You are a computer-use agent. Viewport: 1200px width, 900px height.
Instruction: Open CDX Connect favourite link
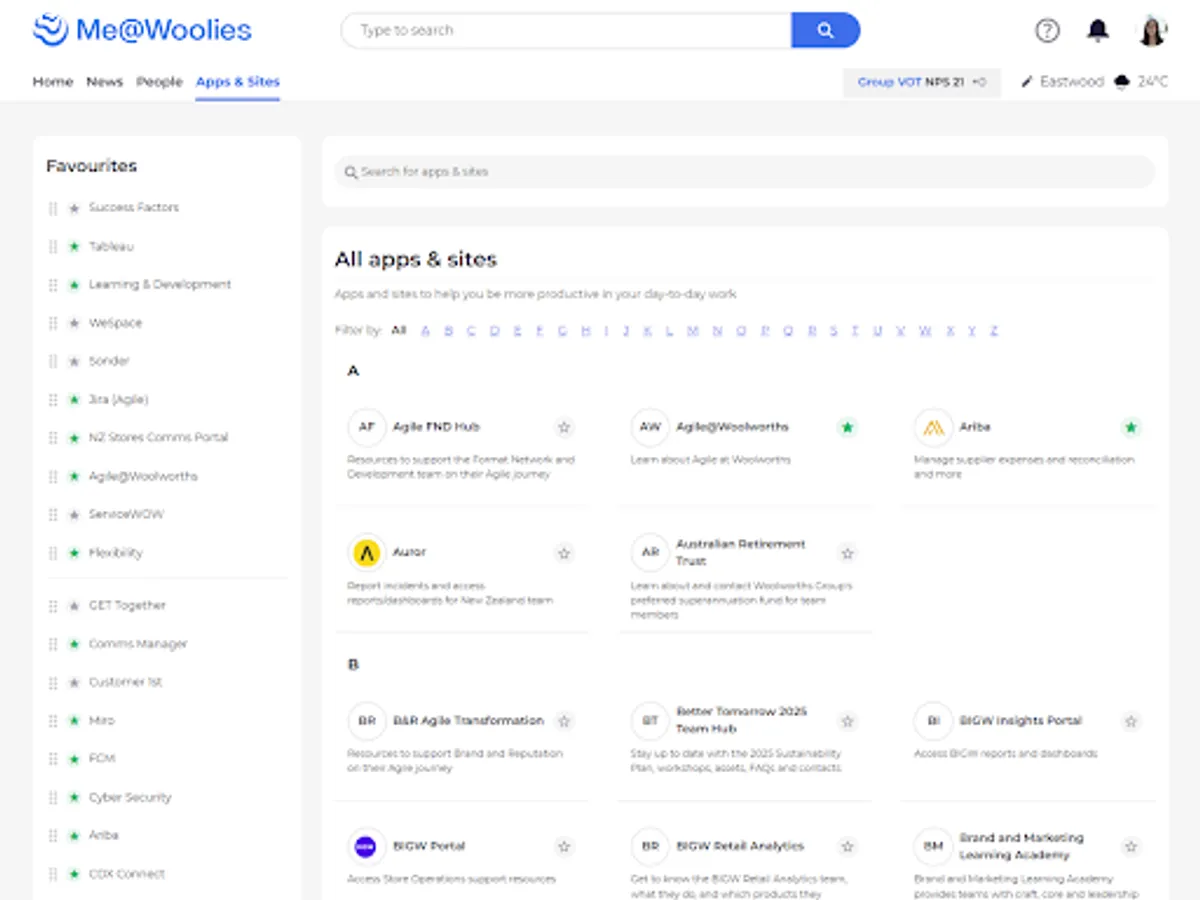pyautogui.click(x=127, y=874)
